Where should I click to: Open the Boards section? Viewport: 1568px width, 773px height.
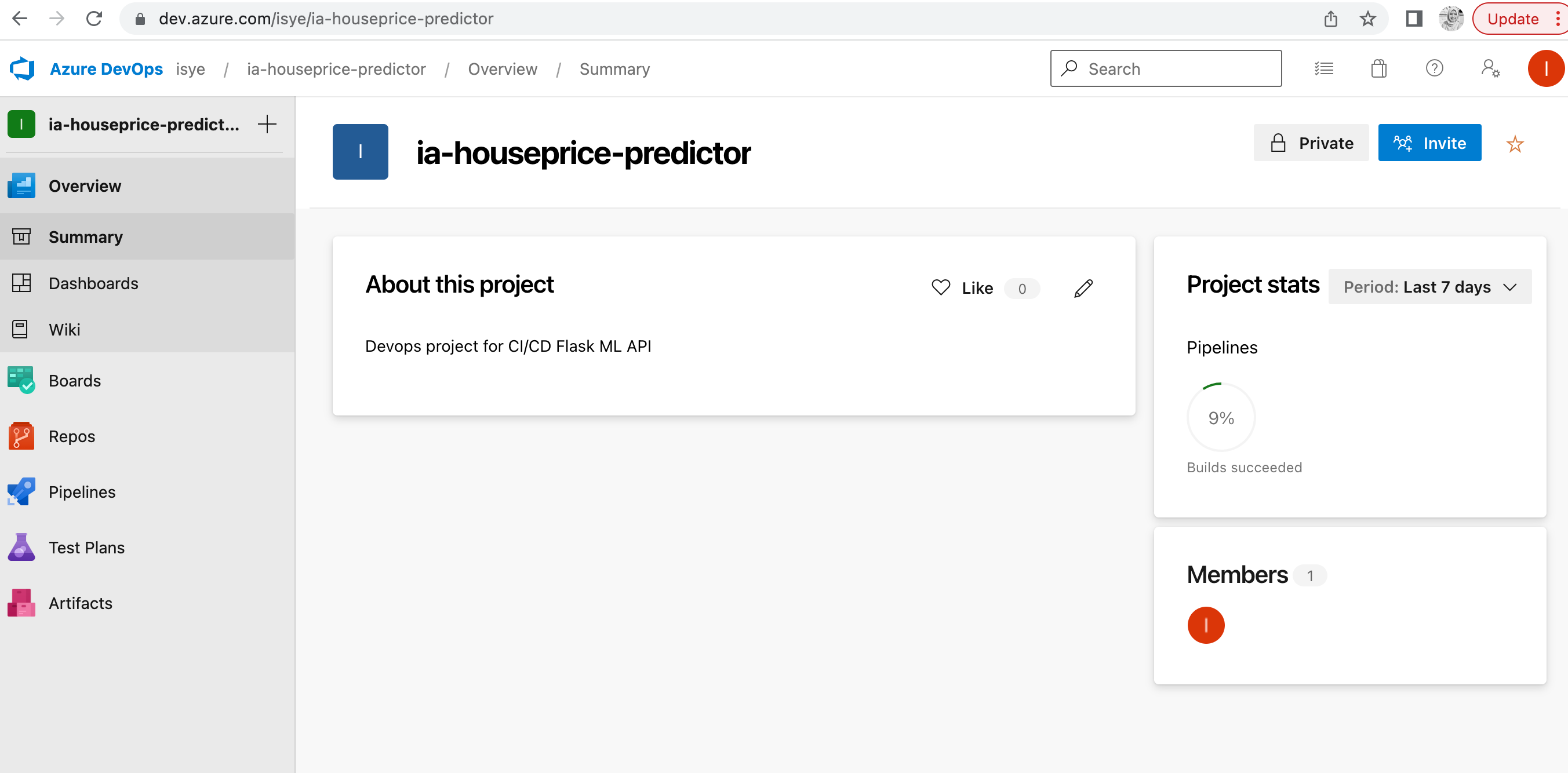click(74, 380)
